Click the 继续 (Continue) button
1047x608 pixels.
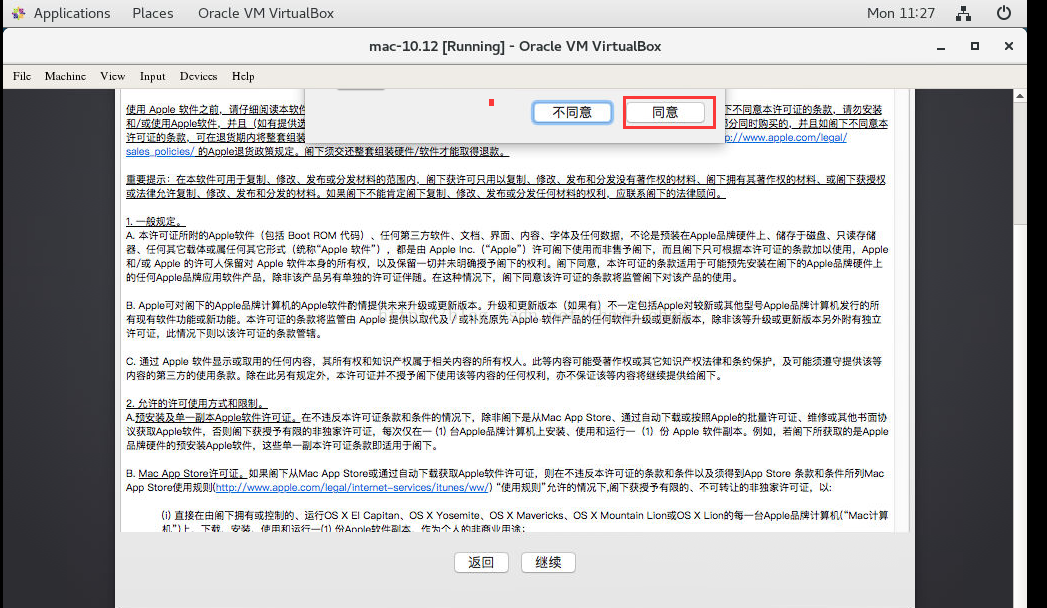click(548, 563)
